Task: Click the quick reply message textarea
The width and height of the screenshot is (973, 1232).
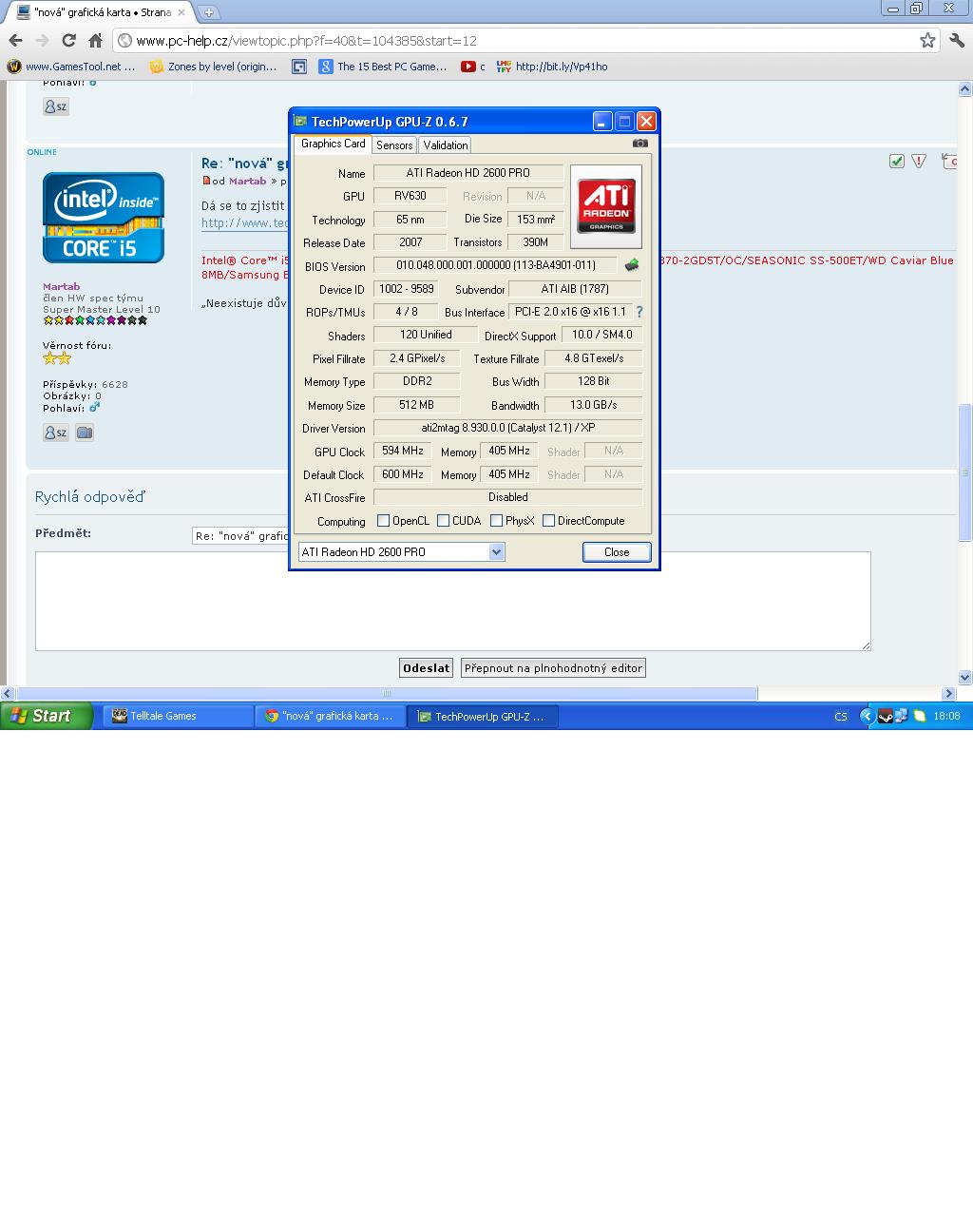Action: 452,601
